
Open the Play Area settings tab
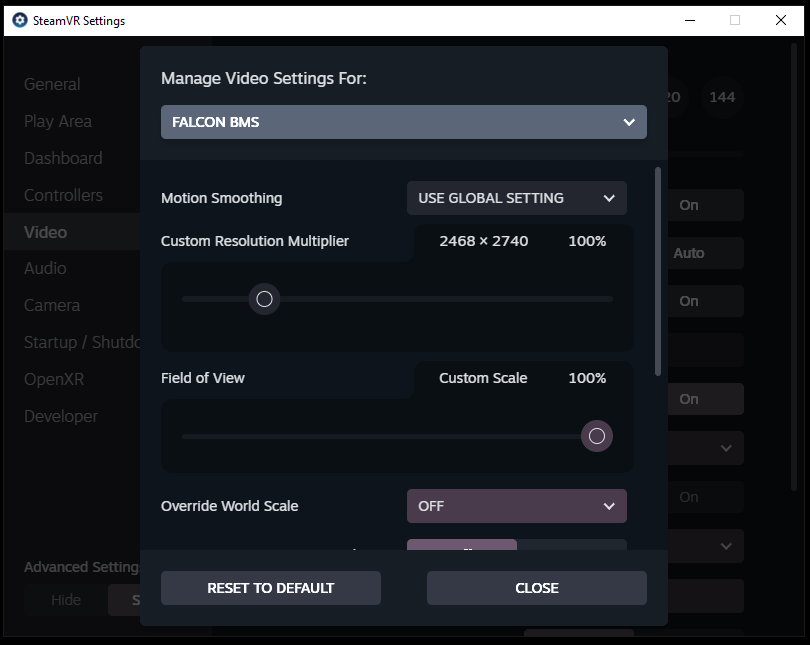click(58, 121)
